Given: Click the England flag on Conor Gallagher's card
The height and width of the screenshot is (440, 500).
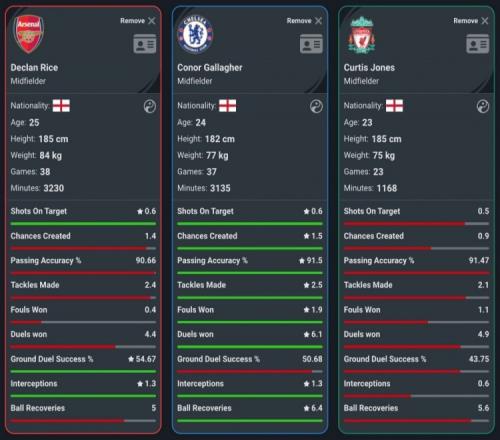Looking at the screenshot, I should (x=227, y=106).
